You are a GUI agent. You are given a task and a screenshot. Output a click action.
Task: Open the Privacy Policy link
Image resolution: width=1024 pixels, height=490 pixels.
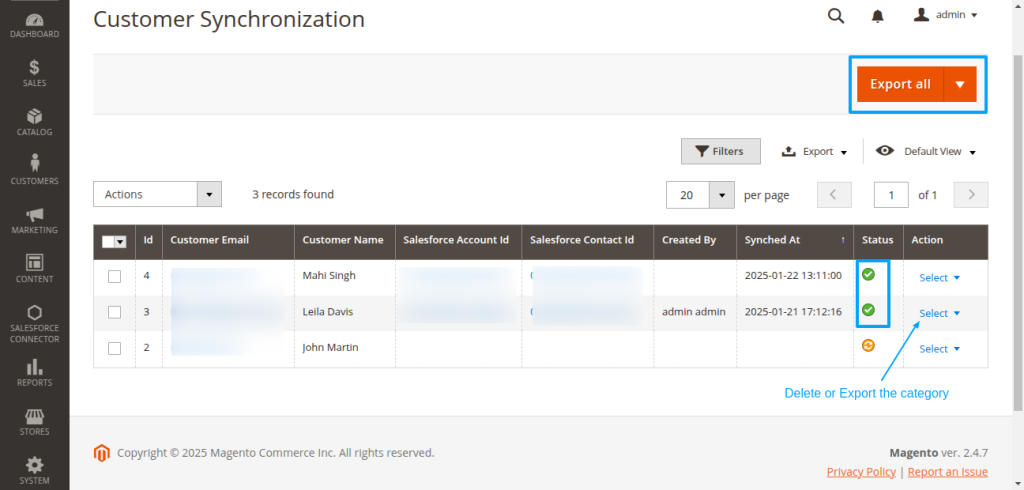tap(861, 472)
